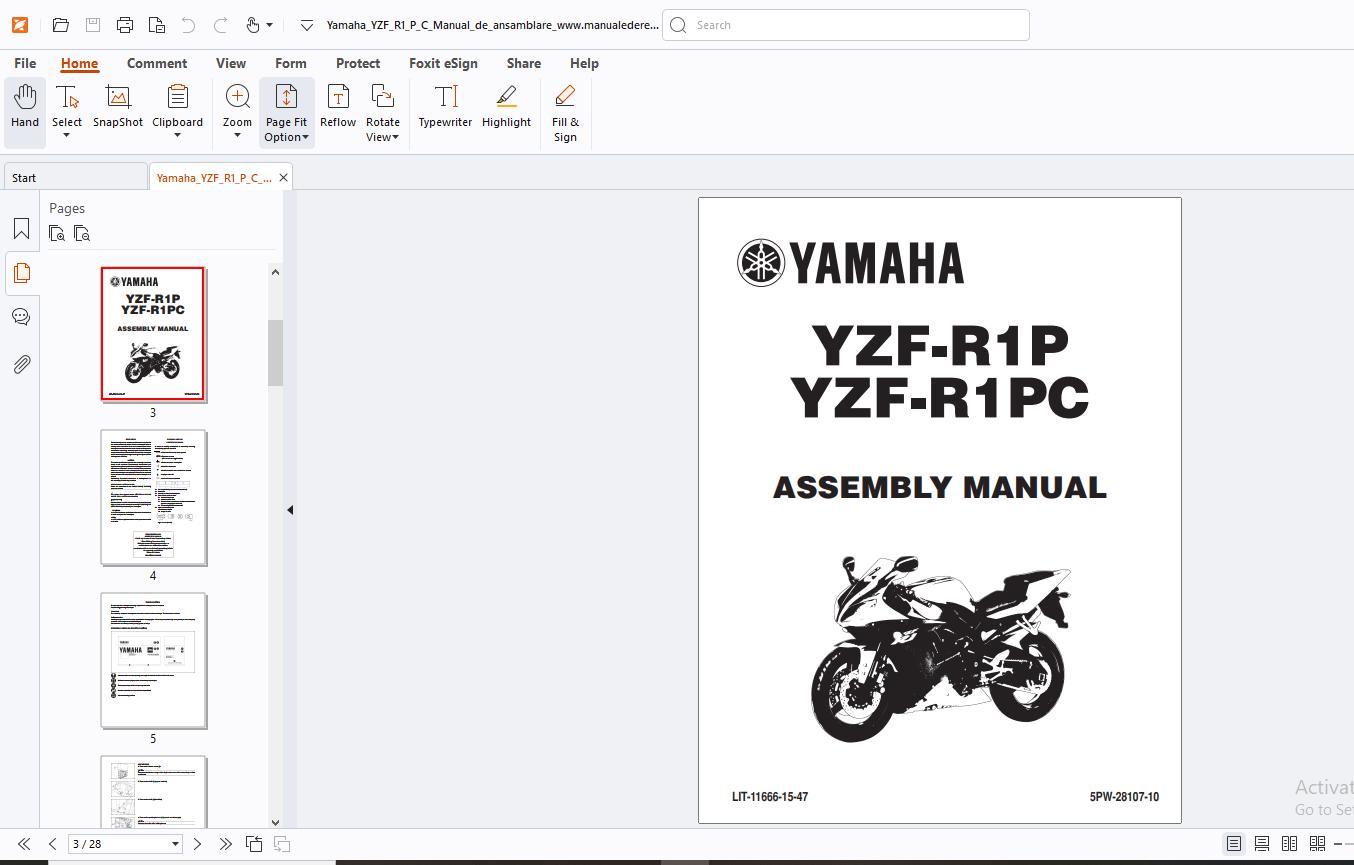The height and width of the screenshot is (865, 1354).
Task: Open the Attachments paperclip panel
Action: click(x=21, y=364)
